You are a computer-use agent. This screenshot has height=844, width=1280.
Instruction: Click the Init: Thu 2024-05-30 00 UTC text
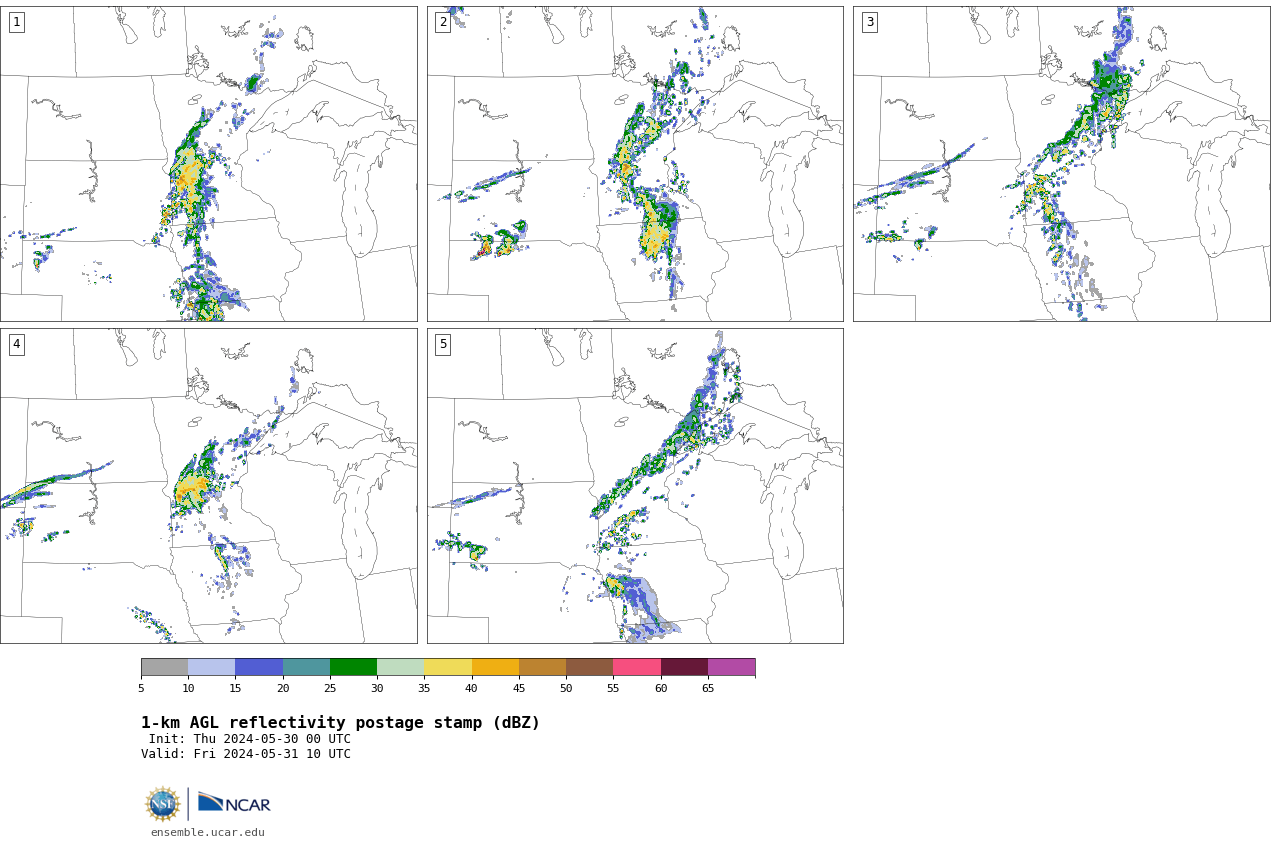[x=250, y=739]
